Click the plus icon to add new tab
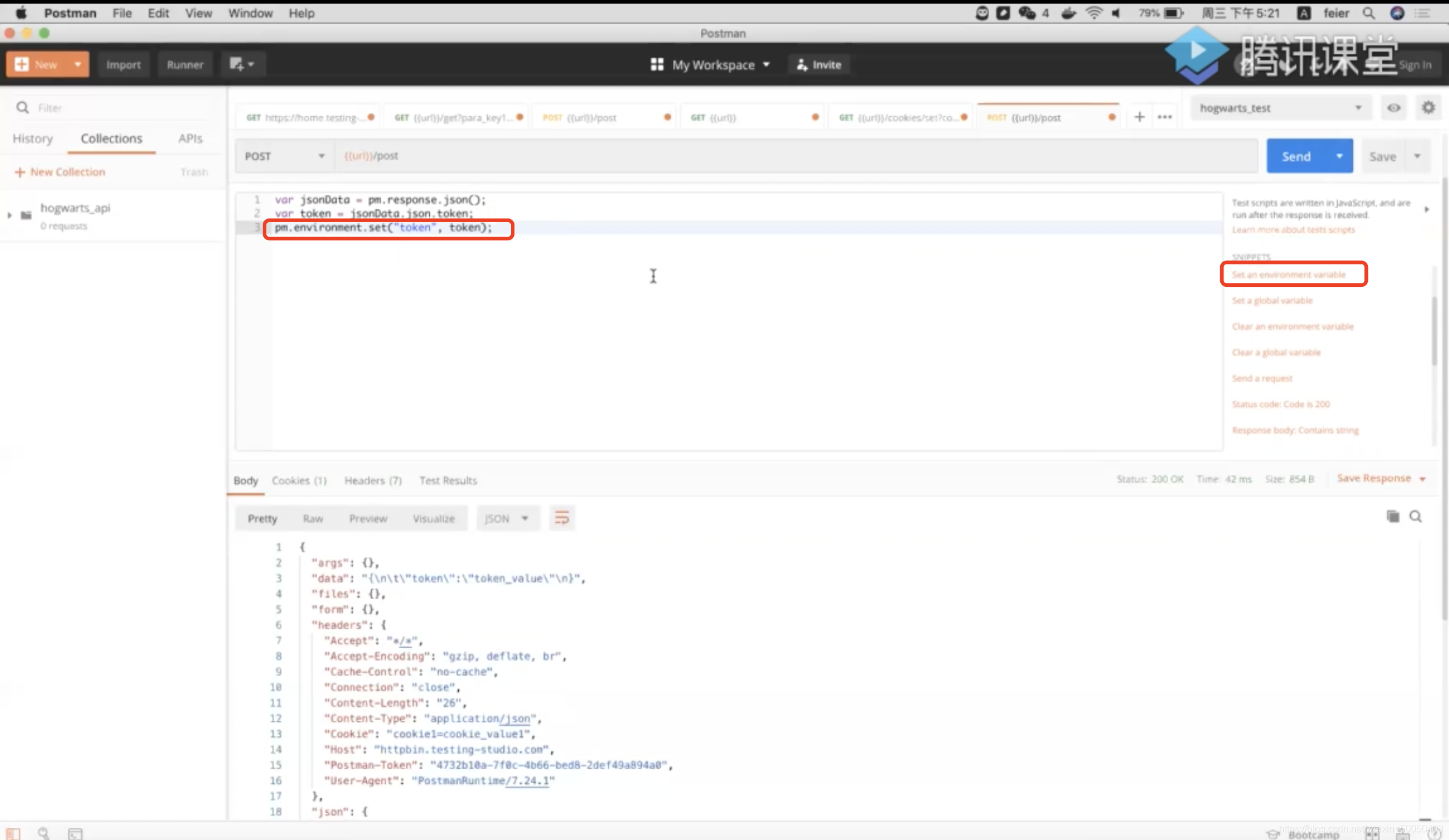The image size is (1449, 840). coord(1139,117)
